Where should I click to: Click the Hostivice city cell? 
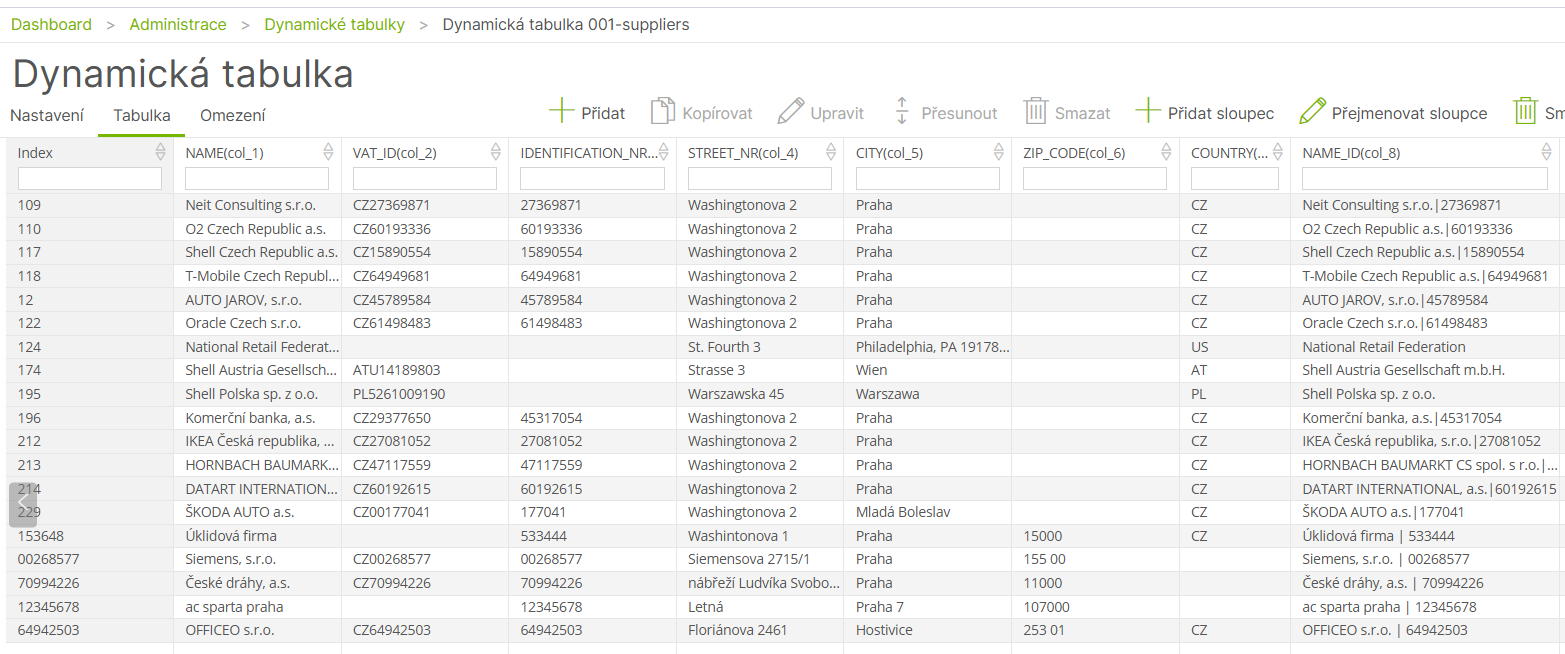928,630
